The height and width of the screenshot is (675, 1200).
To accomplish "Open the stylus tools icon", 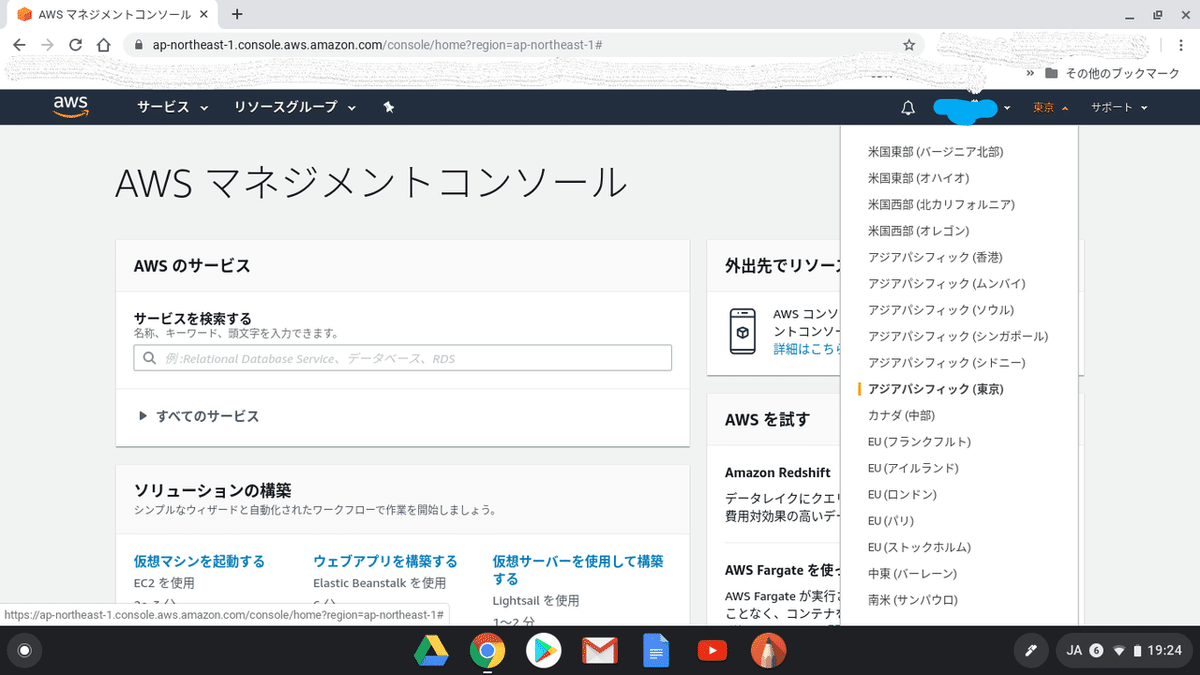I will [1030, 651].
